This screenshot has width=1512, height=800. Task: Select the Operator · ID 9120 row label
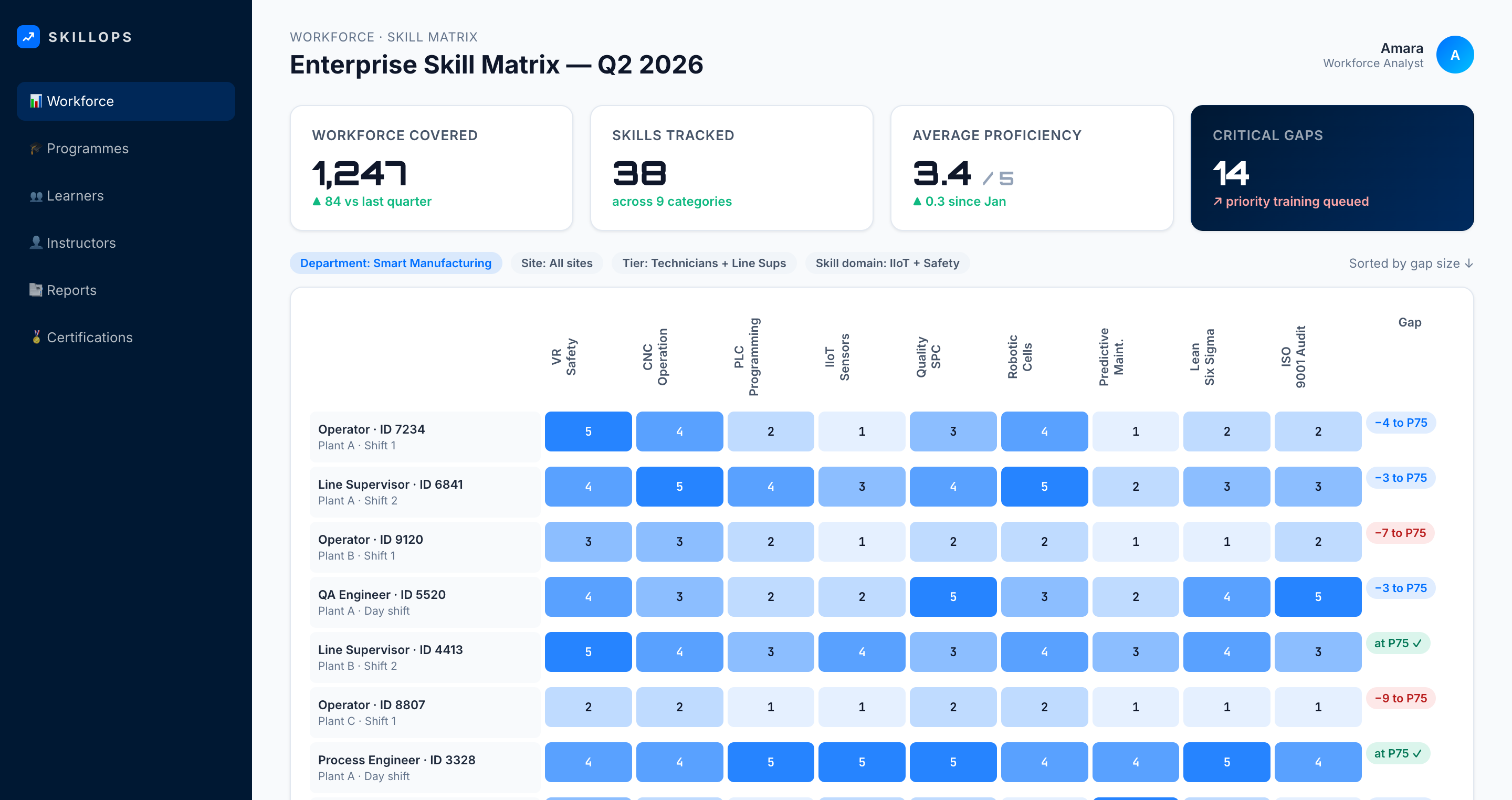425,547
